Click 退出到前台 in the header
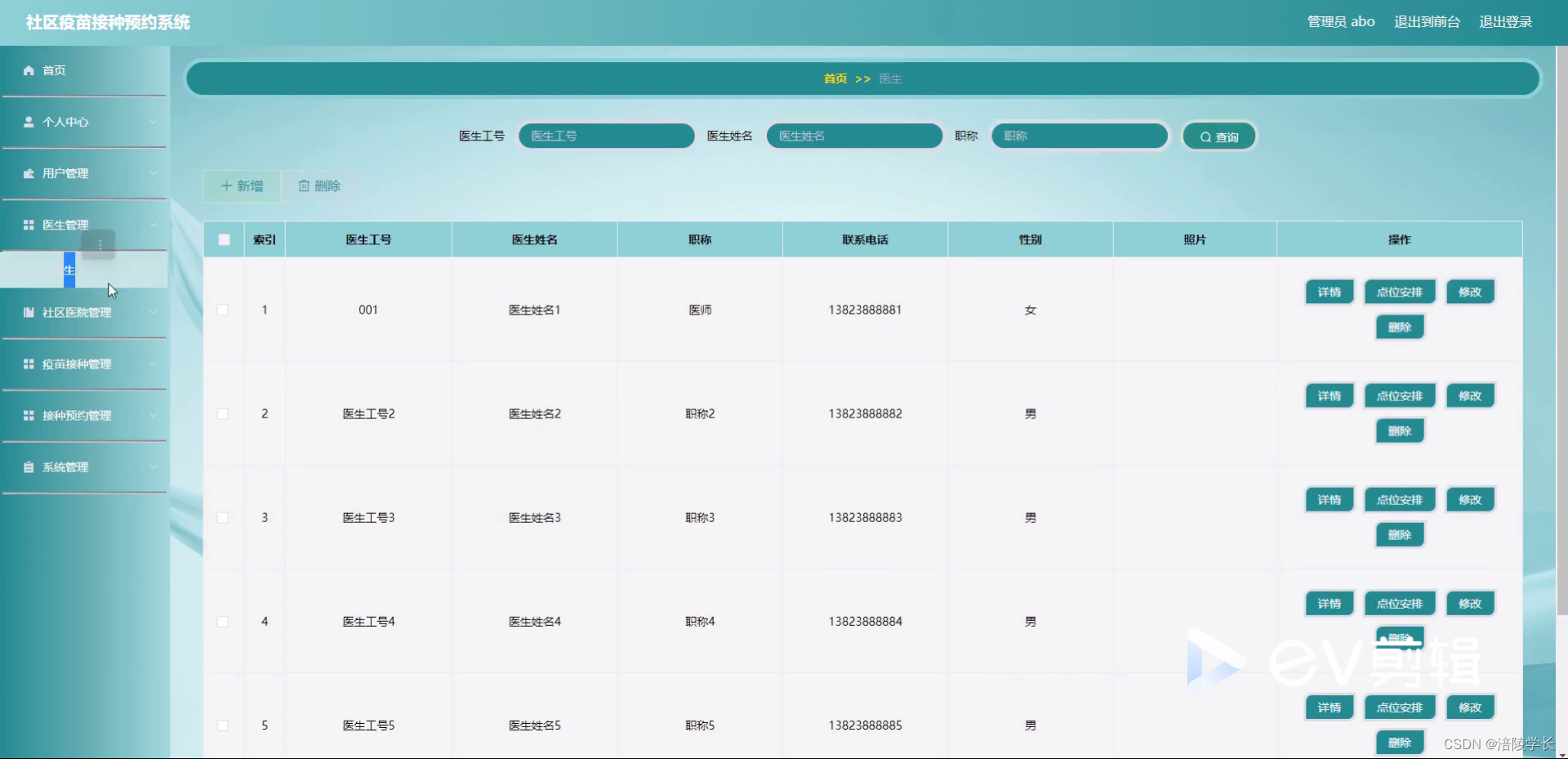The height and width of the screenshot is (759, 1568). (x=1427, y=21)
